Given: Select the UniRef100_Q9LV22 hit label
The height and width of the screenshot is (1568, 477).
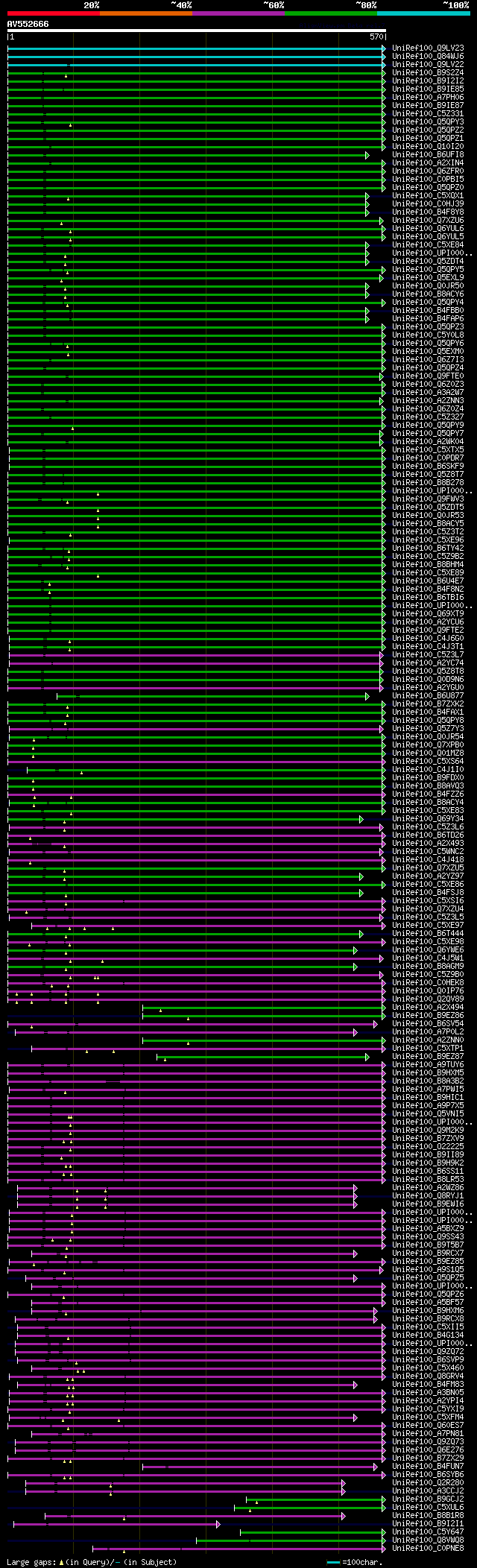Looking at the screenshot, I should pos(428,64).
